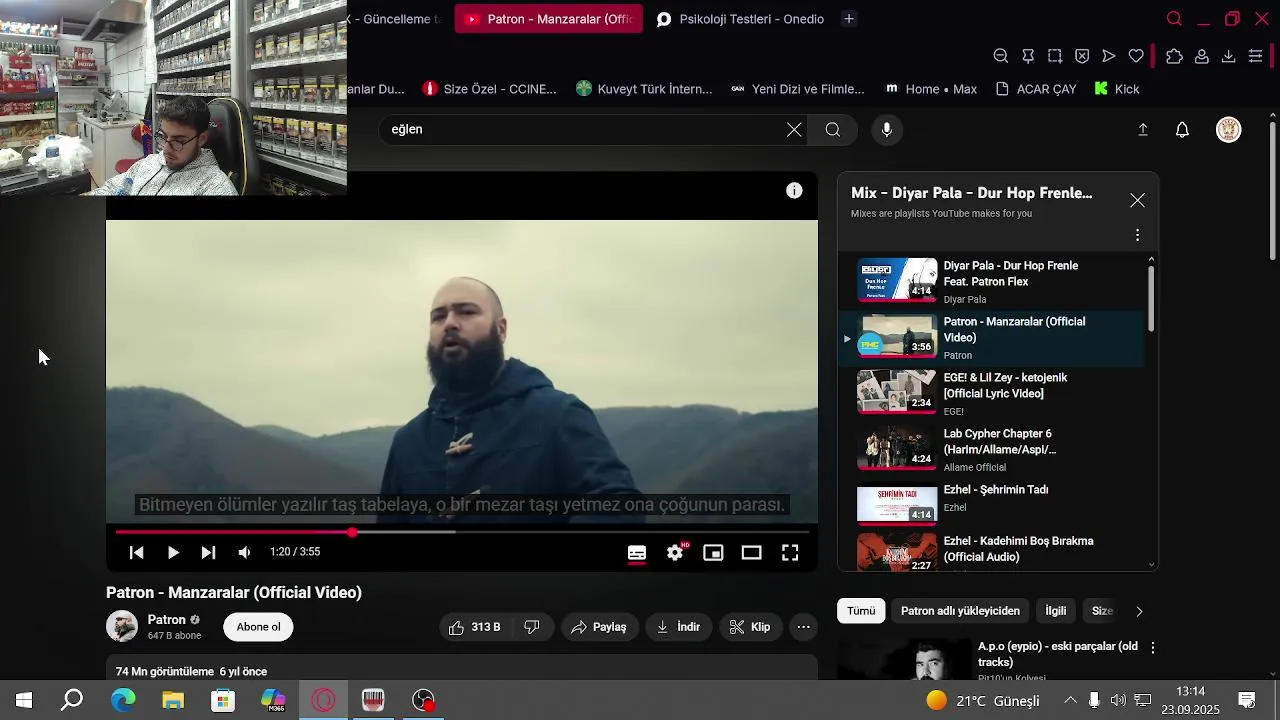The height and width of the screenshot is (720, 1280).
Task: Click the pin icon in toolbar
Action: pos(1028,56)
